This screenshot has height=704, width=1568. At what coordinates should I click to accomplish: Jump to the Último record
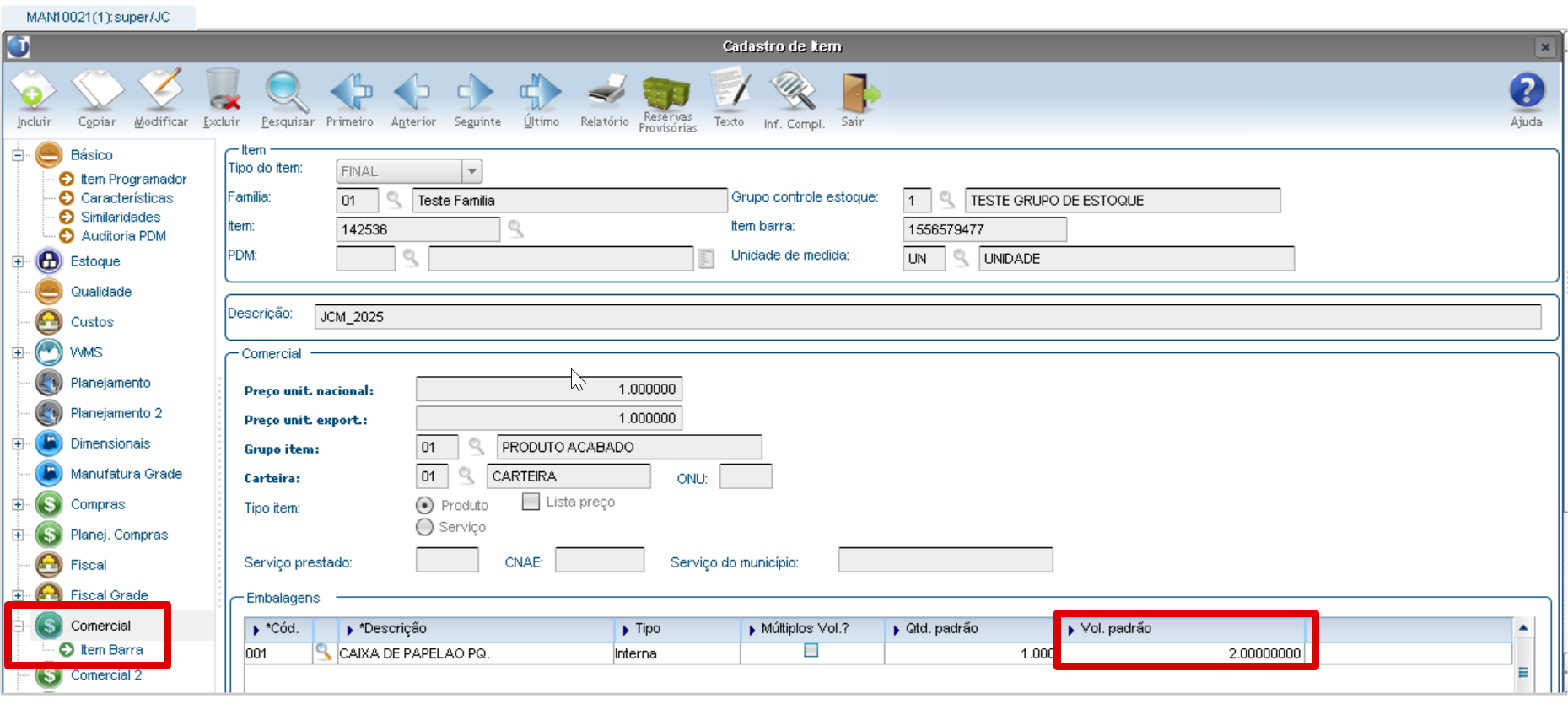click(541, 91)
